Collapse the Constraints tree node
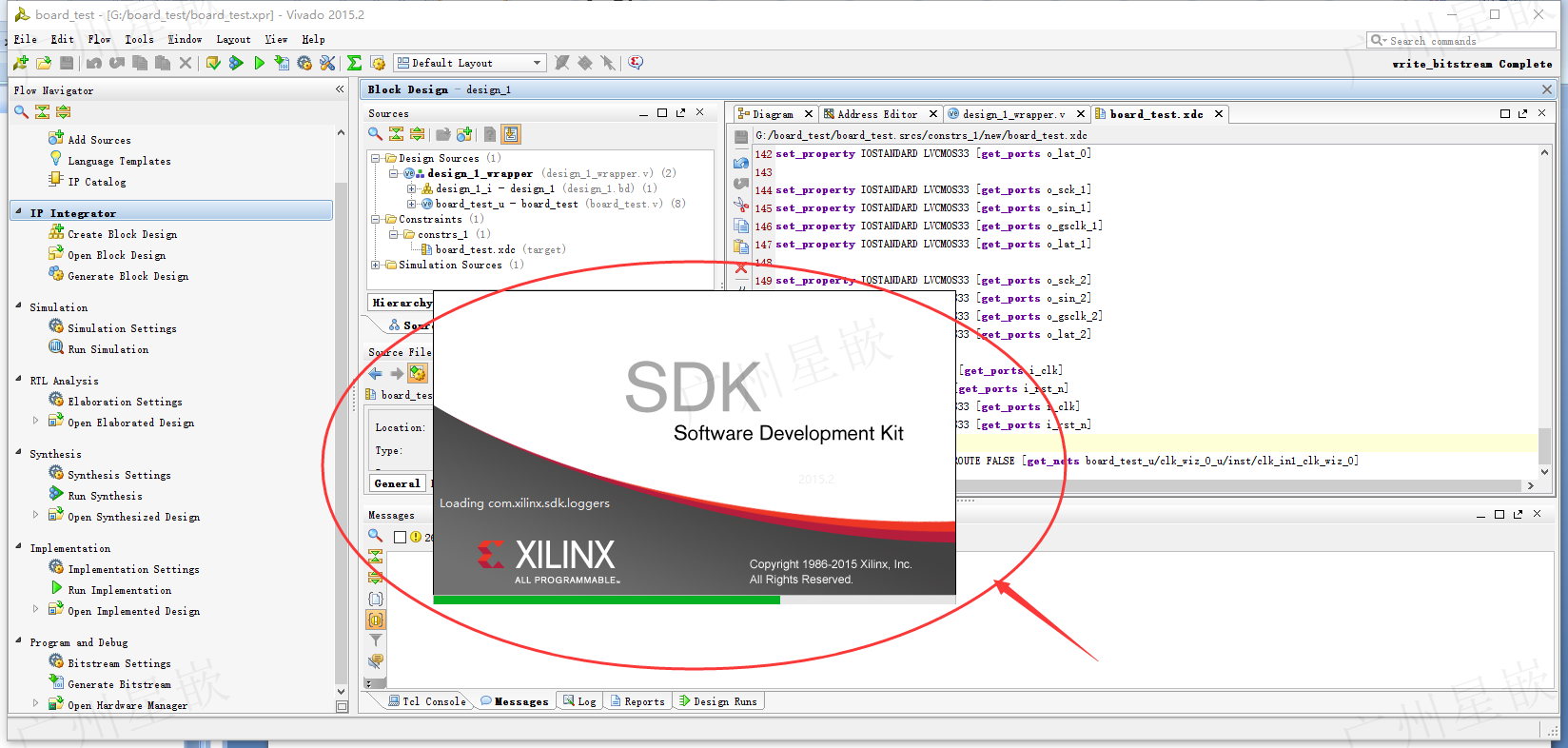The image size is (1568, 748). pyautogui.click(x=376, y=219)
